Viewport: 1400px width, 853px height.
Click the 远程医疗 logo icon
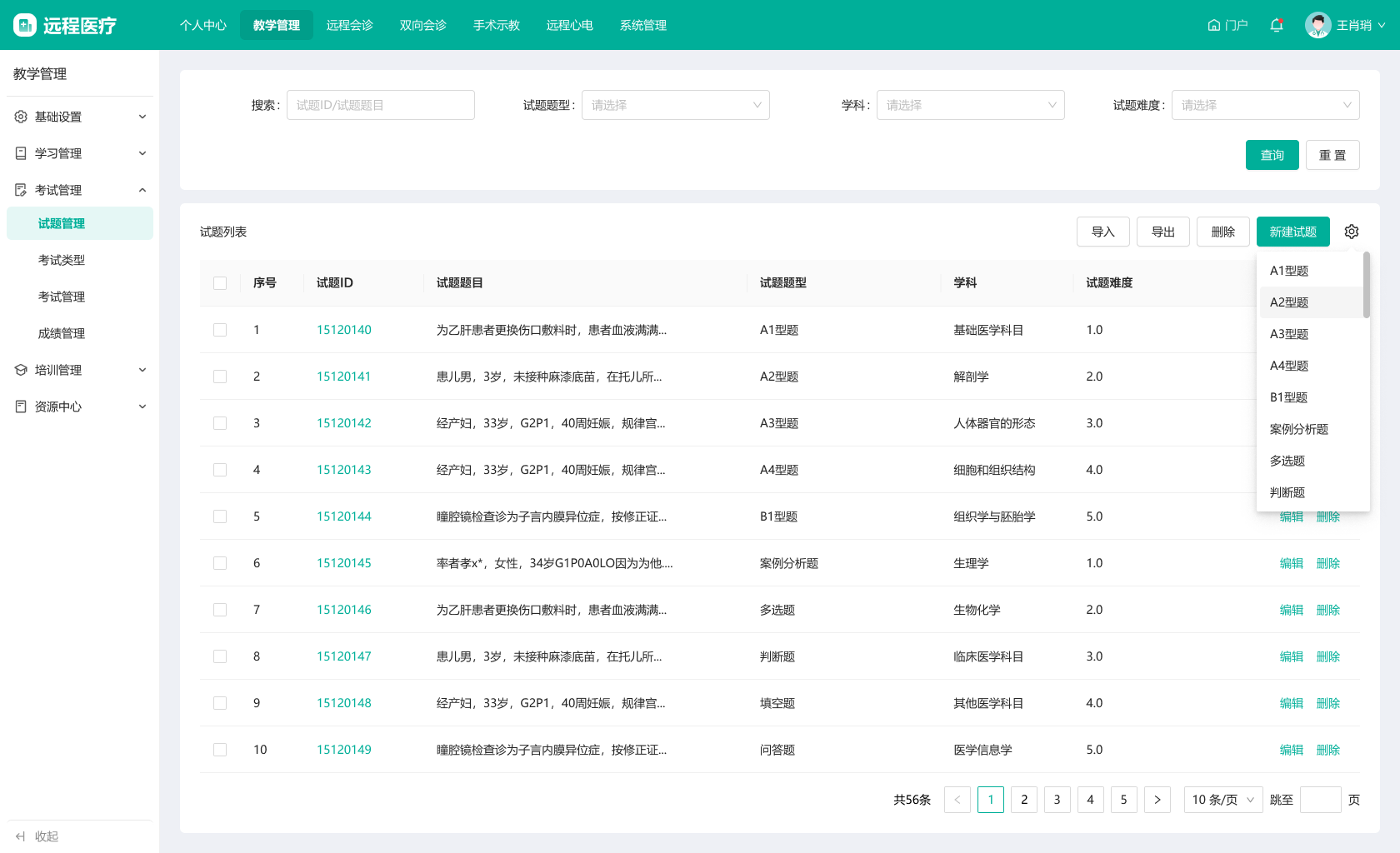25,25
